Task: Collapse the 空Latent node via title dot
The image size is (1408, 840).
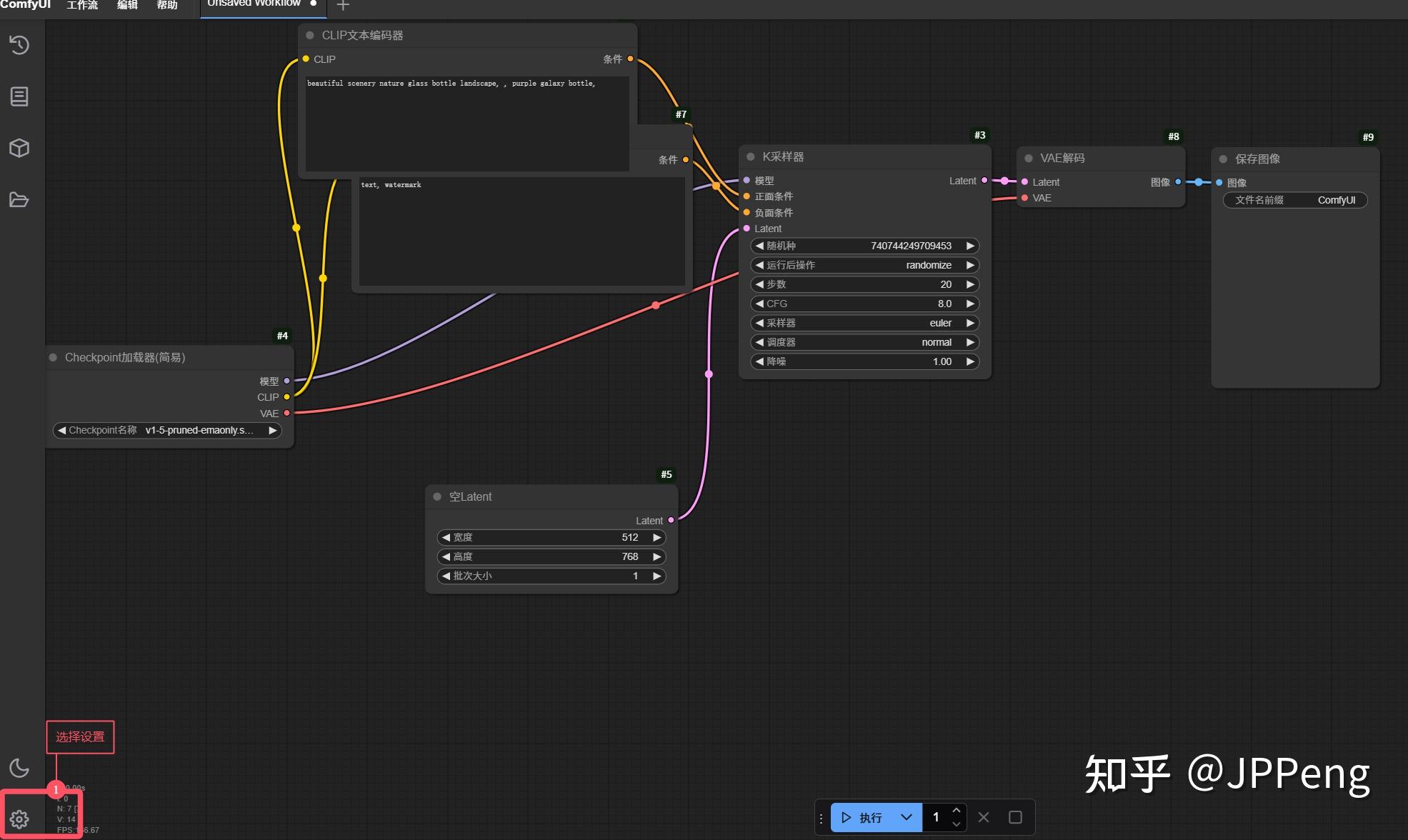Action: [x=437, y=496]
